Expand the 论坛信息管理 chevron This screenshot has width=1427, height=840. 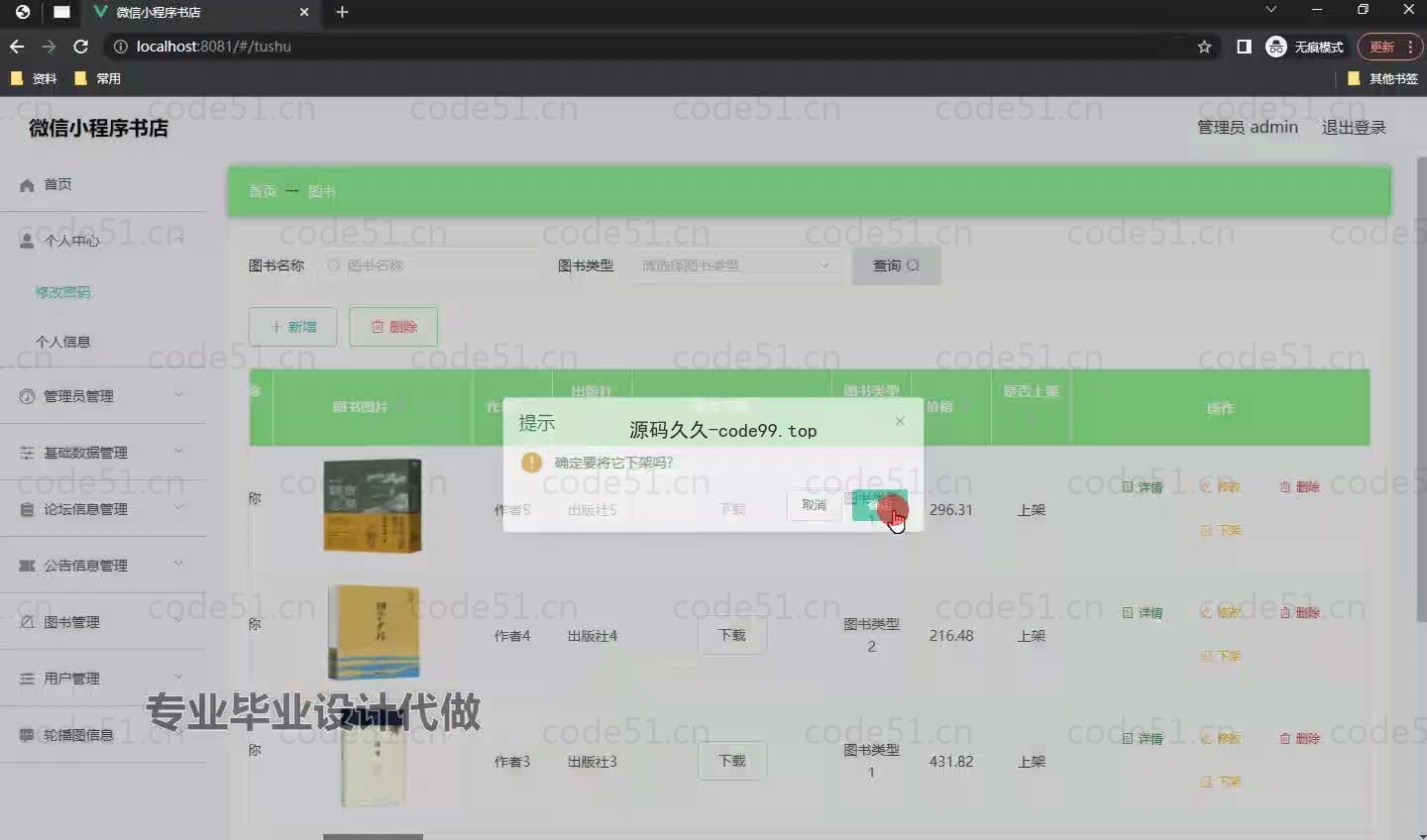(x=178, y=507)
